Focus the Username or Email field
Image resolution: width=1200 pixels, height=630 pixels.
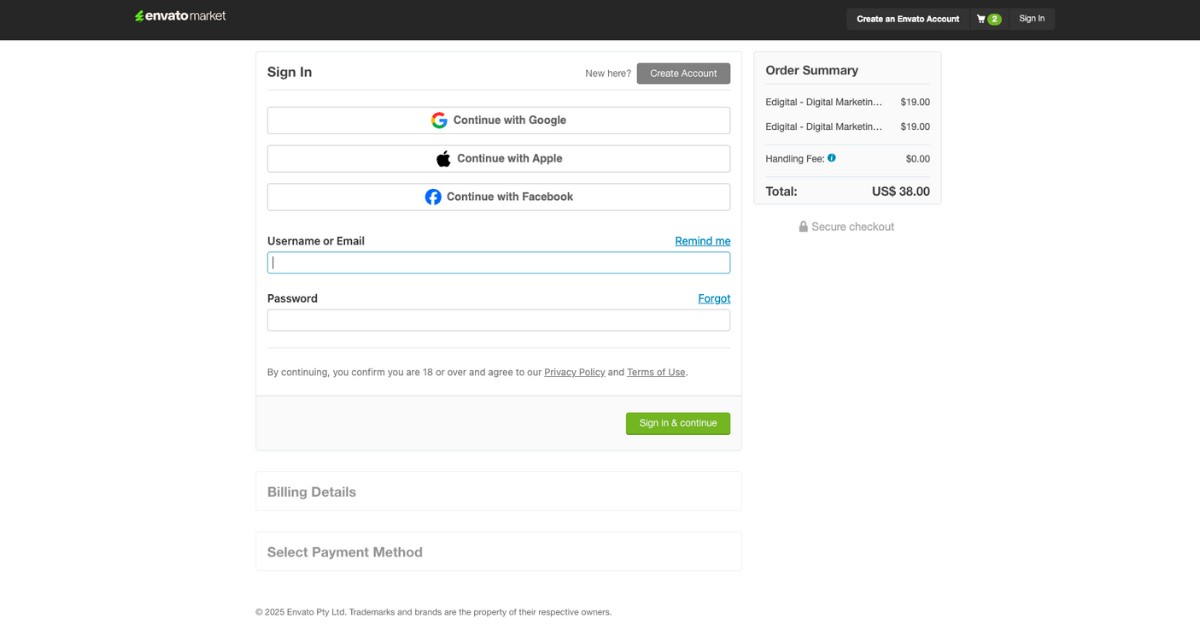(x=498, y=263)
